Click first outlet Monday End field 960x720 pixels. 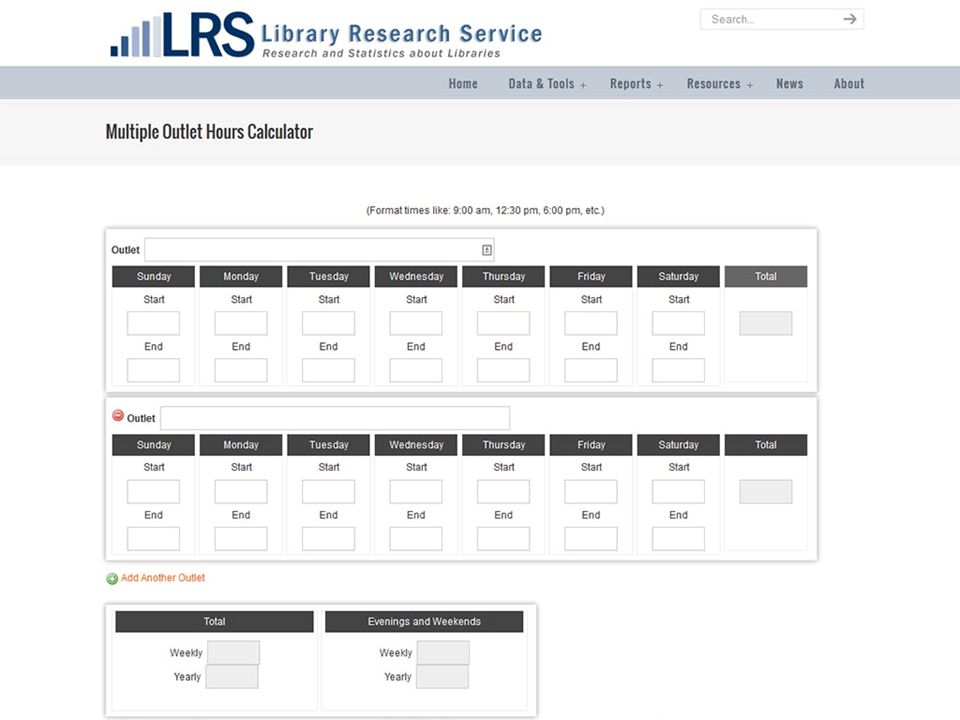(241, 370)
